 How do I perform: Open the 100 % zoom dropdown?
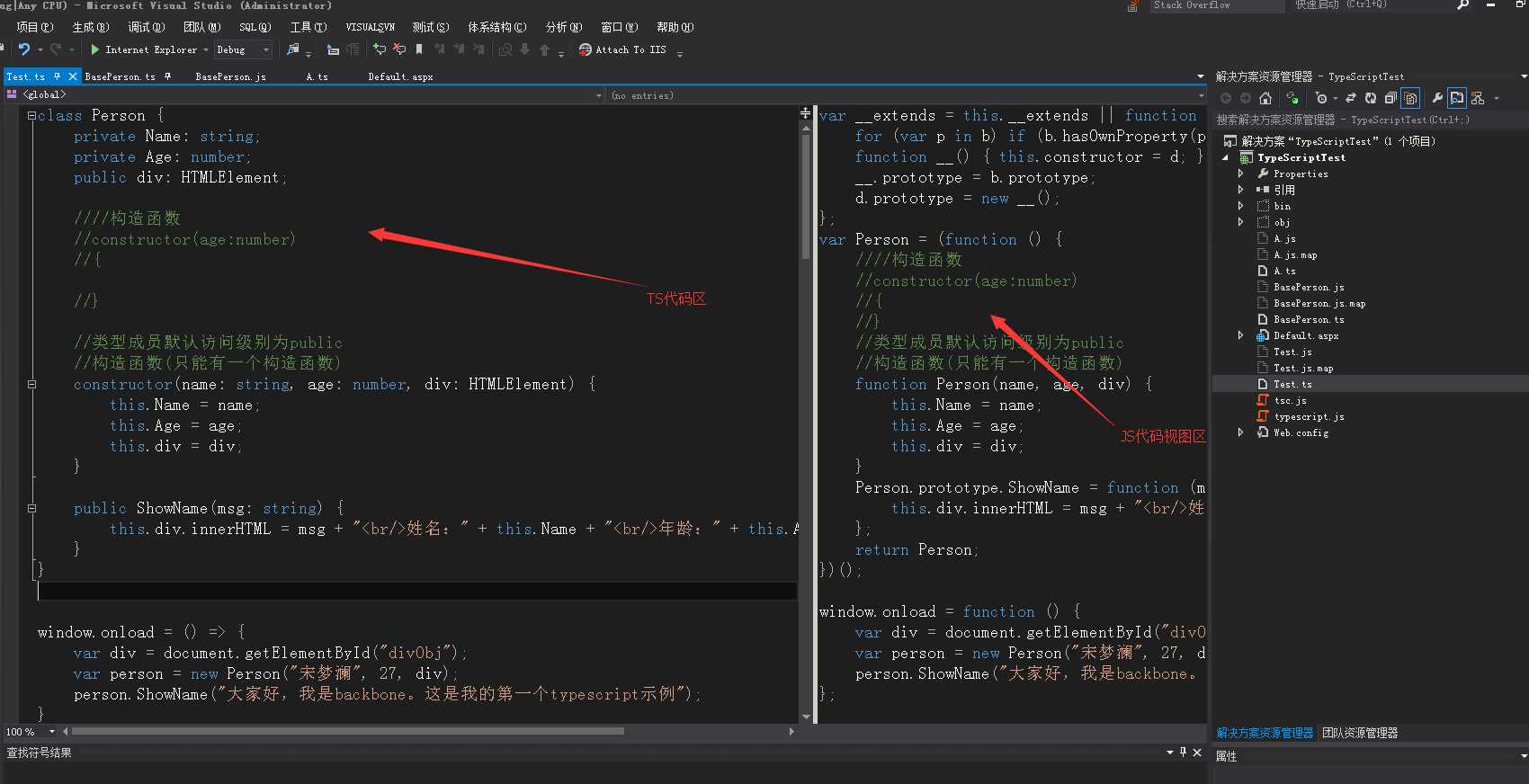pos(52,732)
